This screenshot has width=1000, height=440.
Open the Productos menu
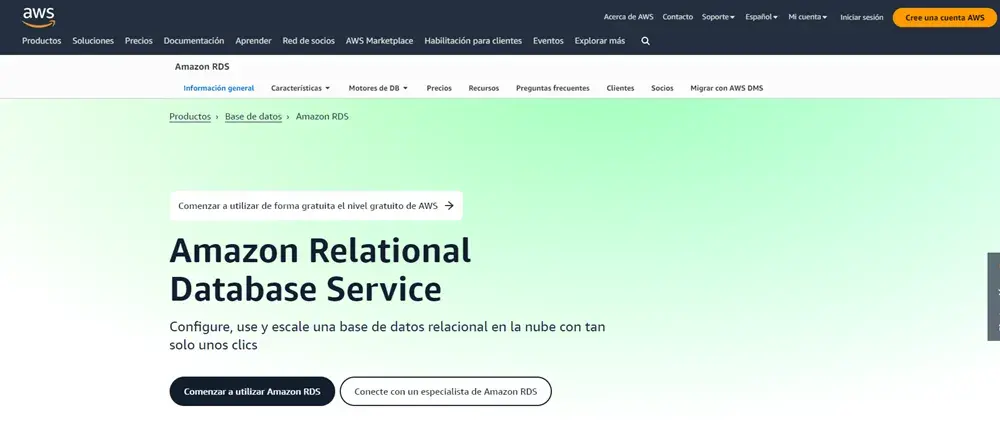42,41
